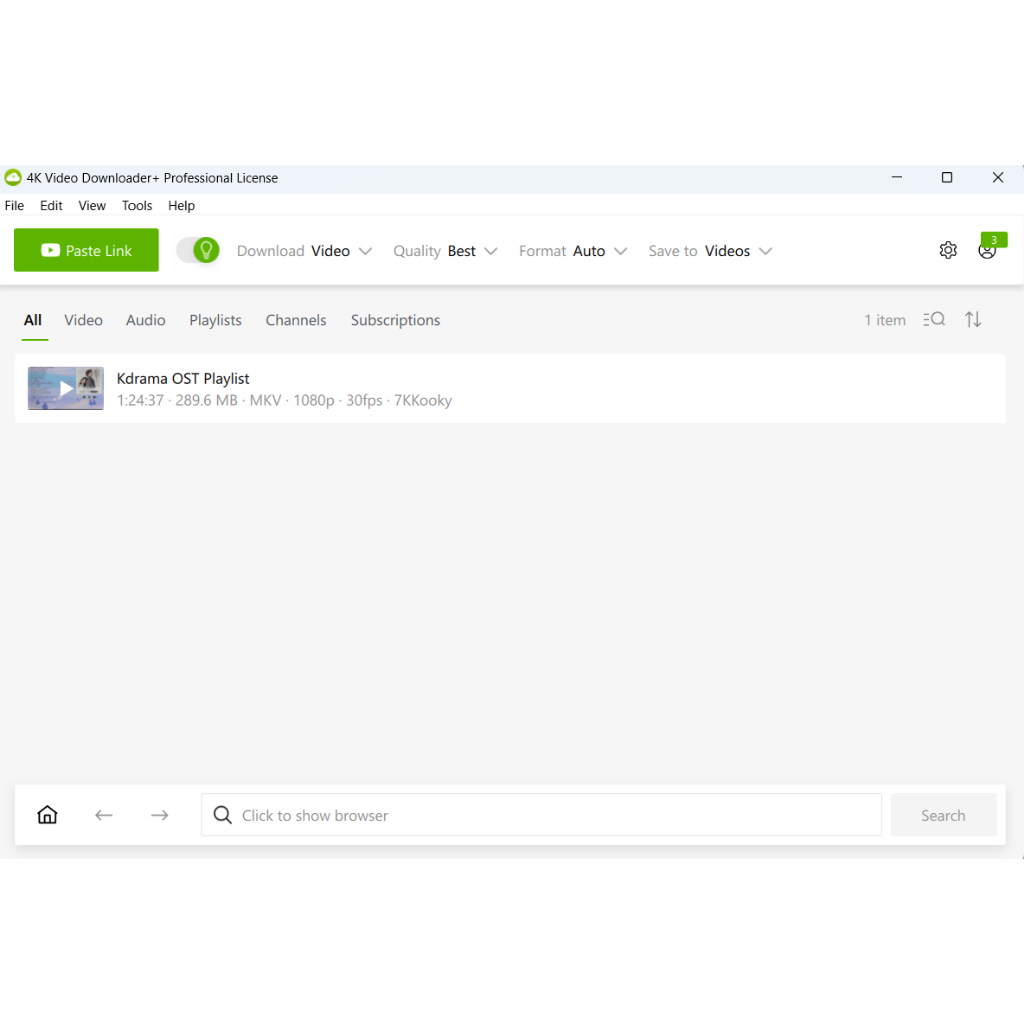The image size is (1024, 1024).
Task: Minimize the application window
Action: point(897,177)
